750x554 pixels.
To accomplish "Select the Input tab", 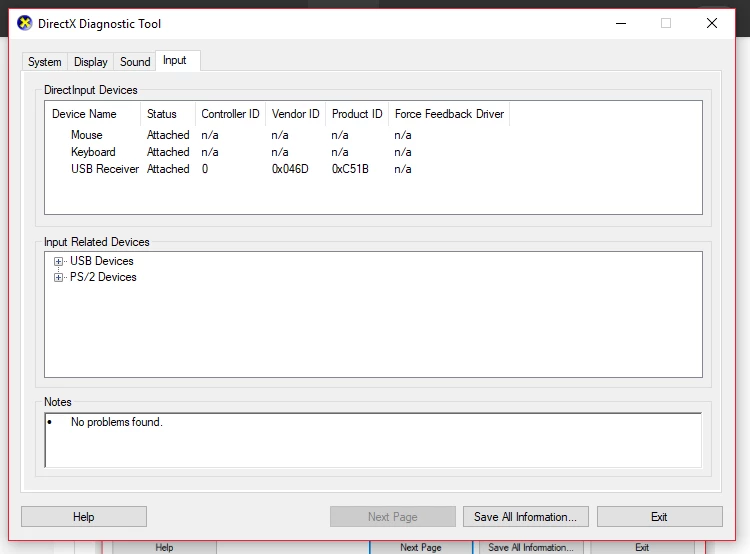I will point(175,60).
